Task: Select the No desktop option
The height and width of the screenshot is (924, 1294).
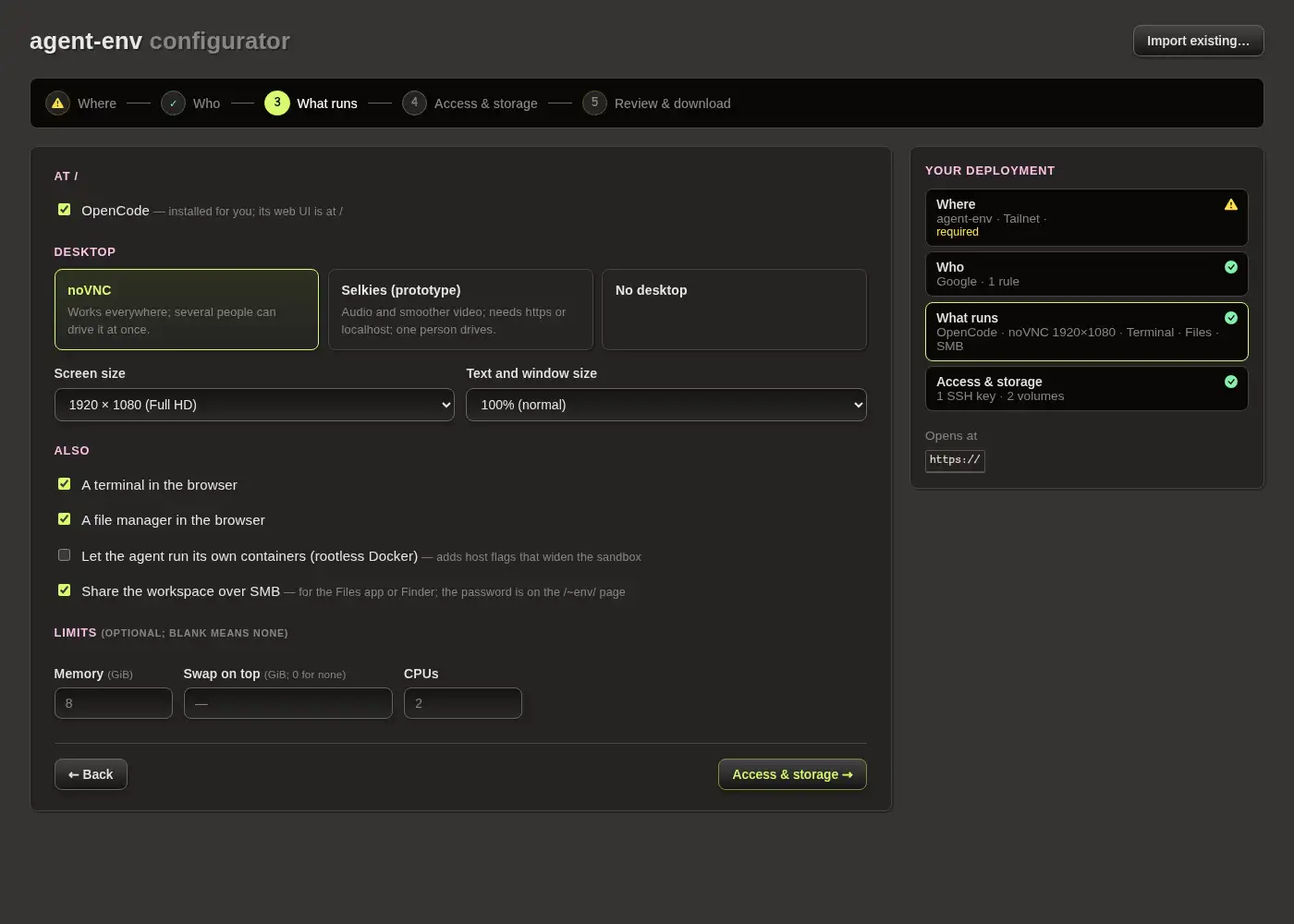Action: 734,310
